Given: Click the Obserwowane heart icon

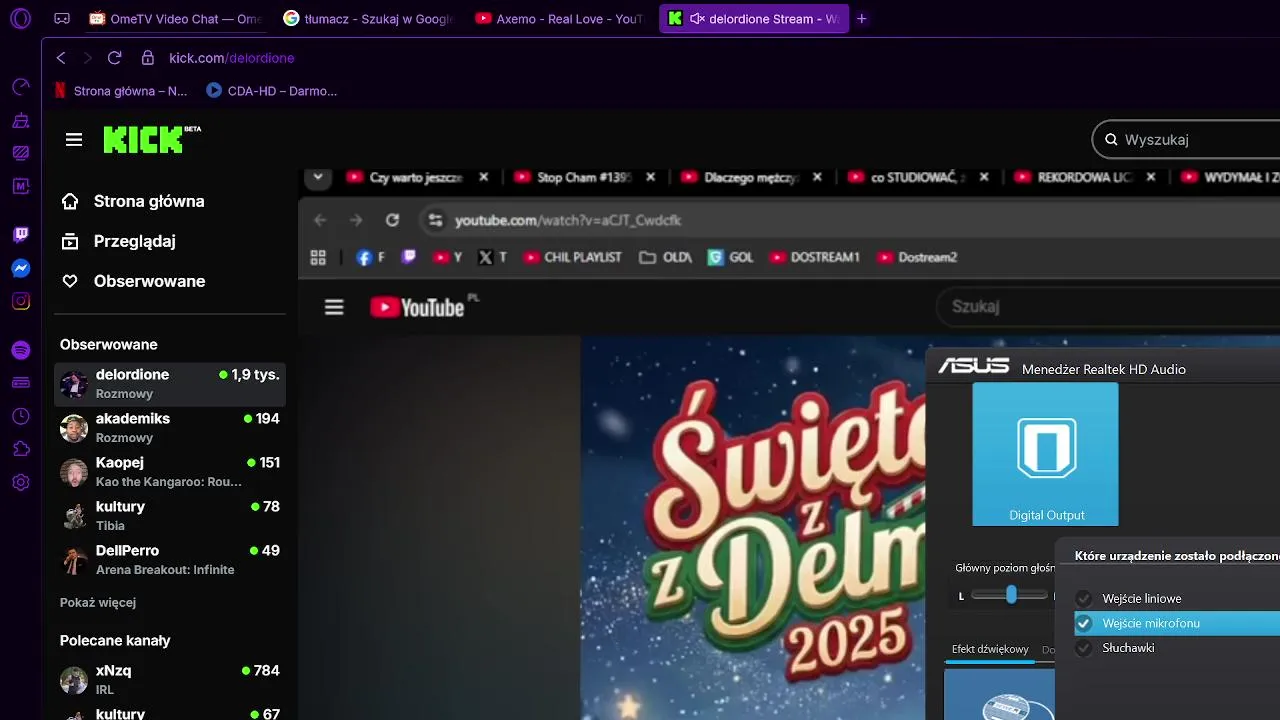Looking at the screenshot, I should click(70, 281).
